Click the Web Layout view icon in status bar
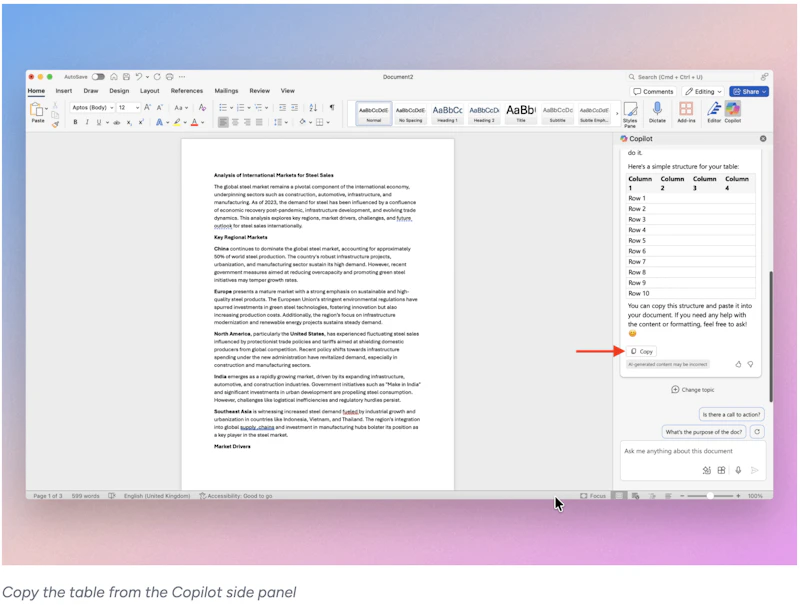800x605 pixels. pyautogui.click(x=635, y=495)
